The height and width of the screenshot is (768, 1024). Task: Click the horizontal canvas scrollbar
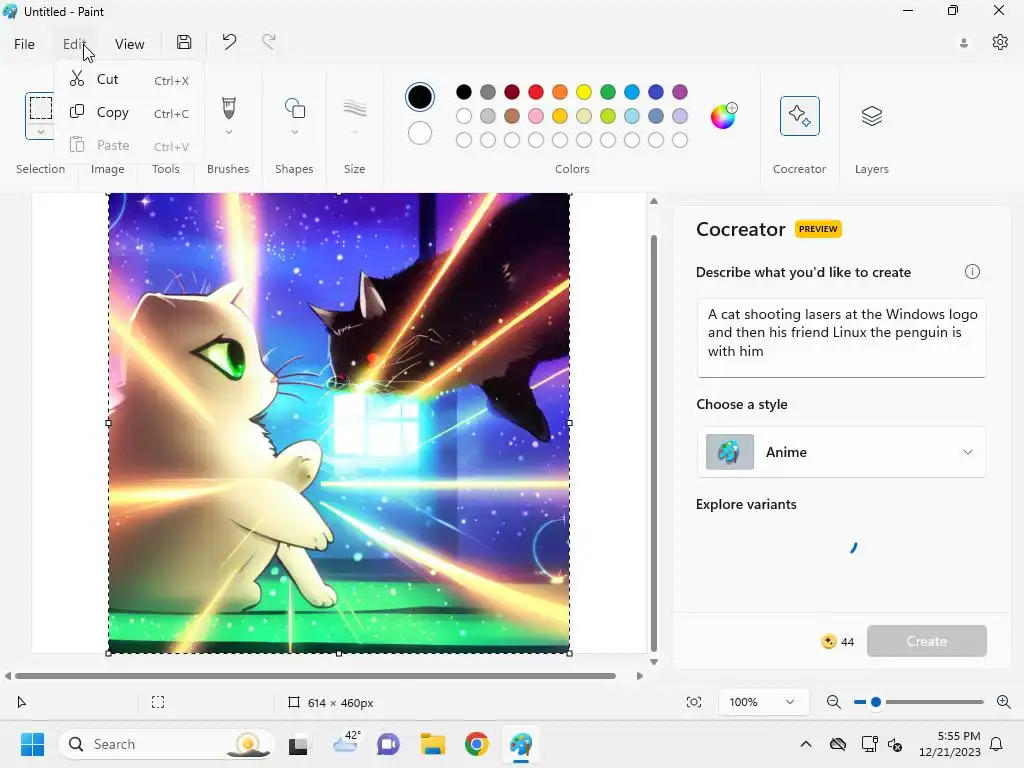tap(315, 676)
